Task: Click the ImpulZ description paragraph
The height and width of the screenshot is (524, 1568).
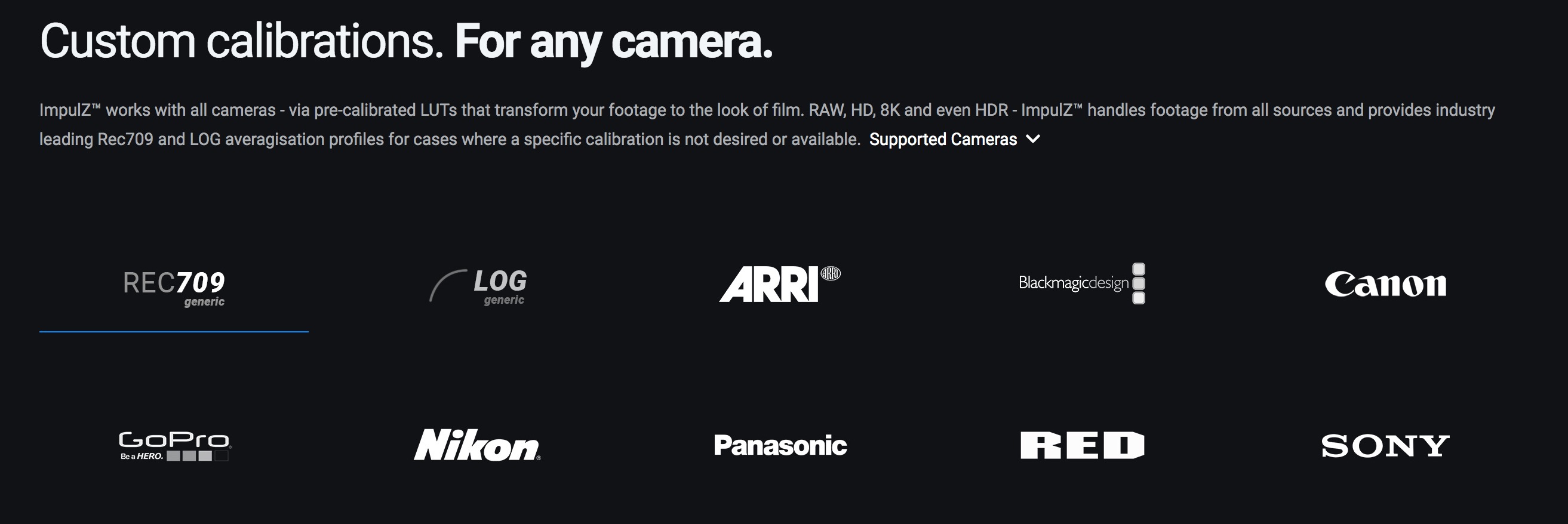Action: tap(767, 124)
